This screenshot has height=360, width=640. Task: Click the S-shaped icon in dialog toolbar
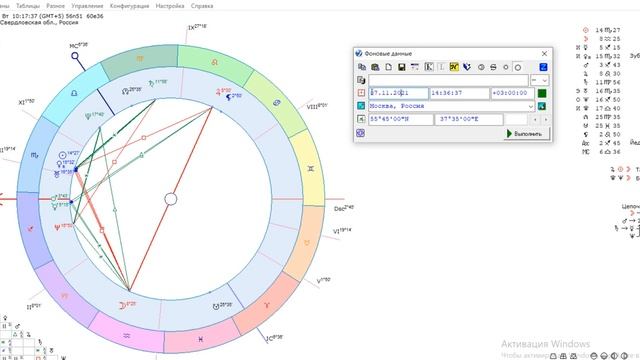[493, 67]
